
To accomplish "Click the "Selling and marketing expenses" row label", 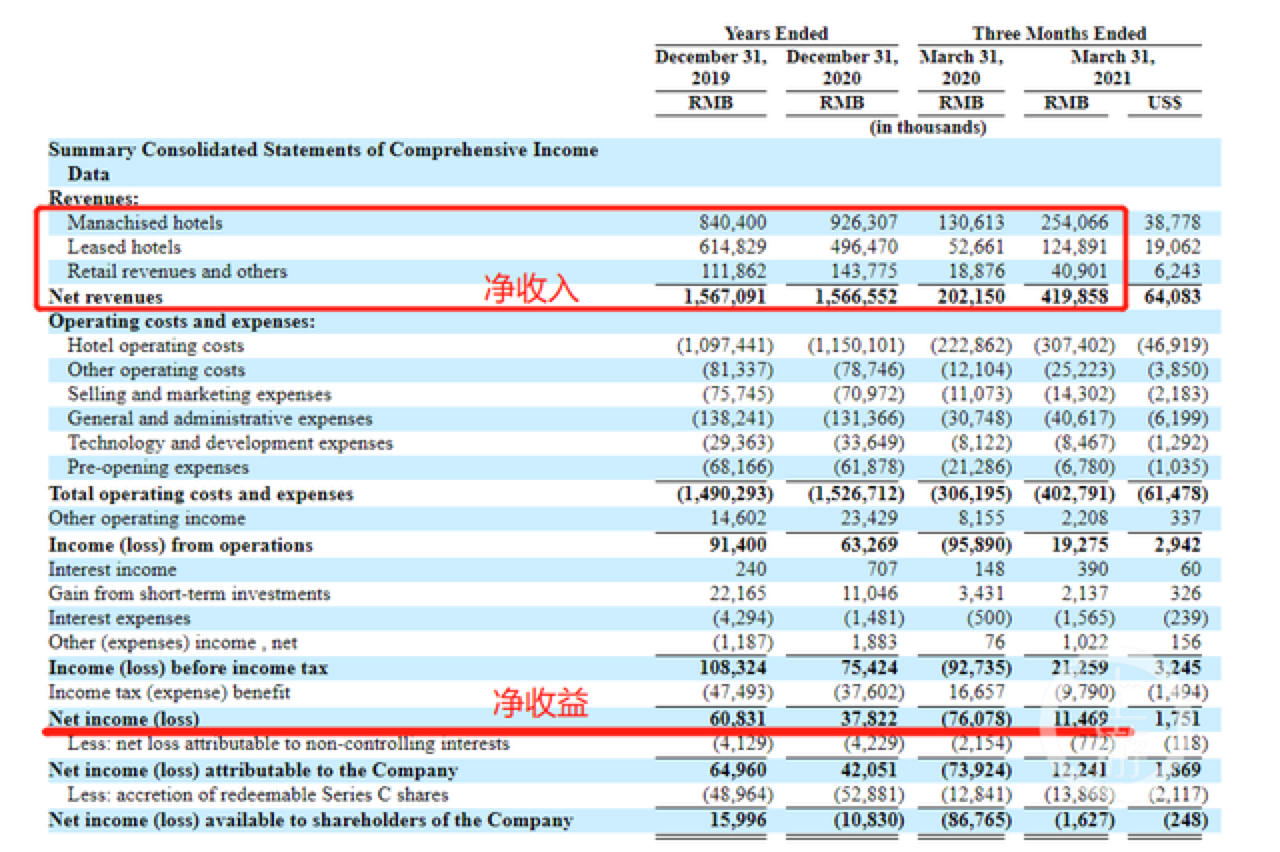I will (x=199, y=394).
